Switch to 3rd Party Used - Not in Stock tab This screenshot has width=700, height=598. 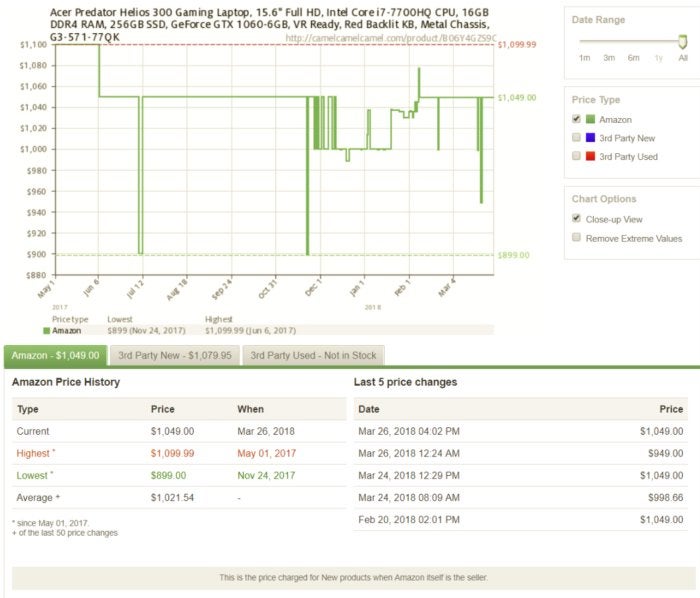pyautogui.click(x=313, y=356)
